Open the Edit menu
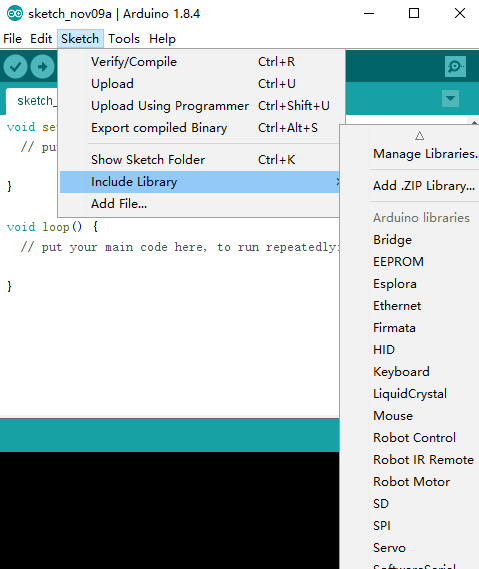 coord(41,38)
